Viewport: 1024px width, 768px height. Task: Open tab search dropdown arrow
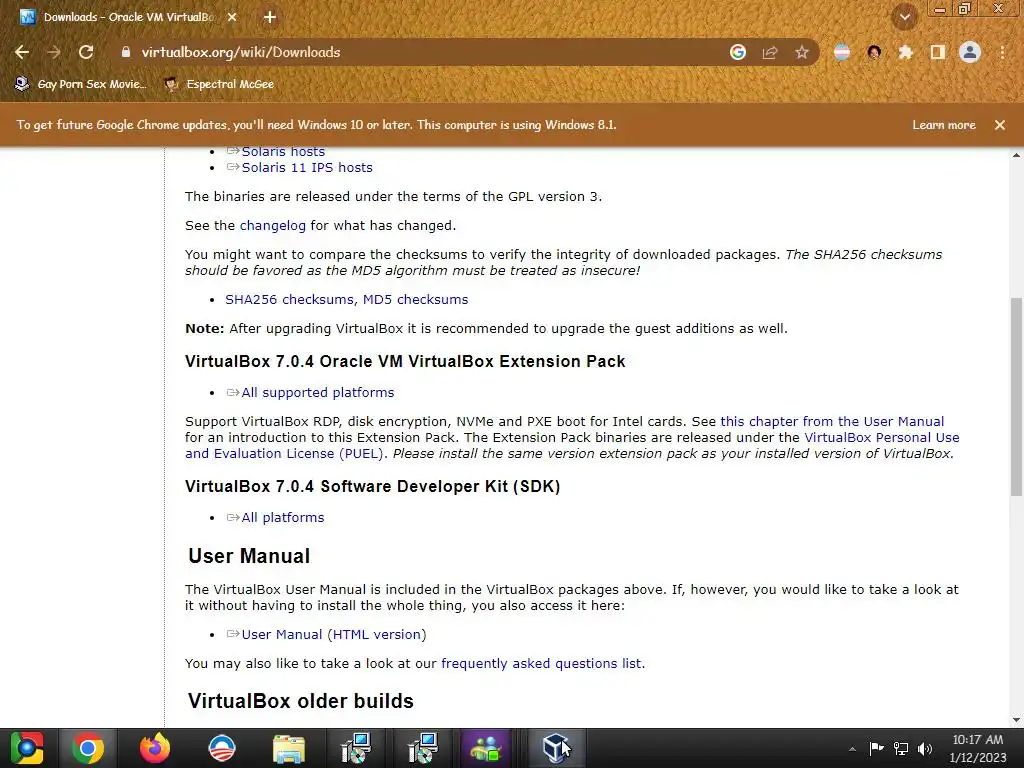click(x=905, y=17)
